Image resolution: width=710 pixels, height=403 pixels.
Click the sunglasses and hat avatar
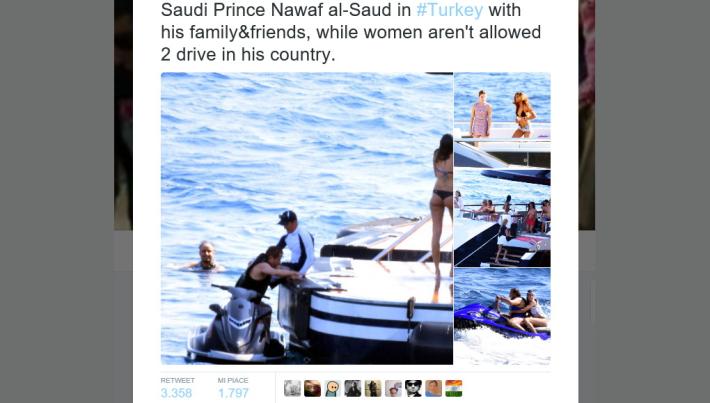pos(413,389)
